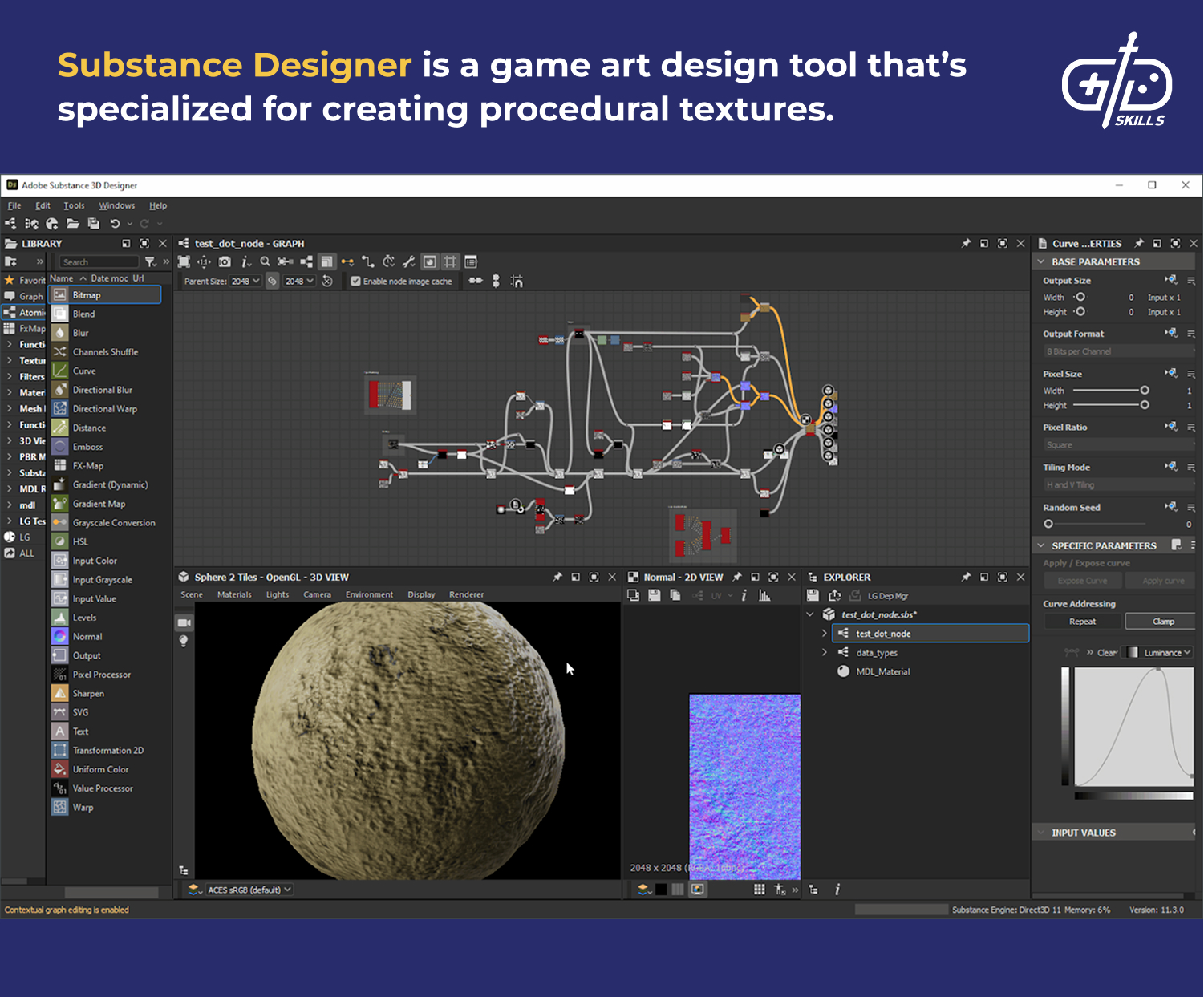The width and height of the screenshot is (1204, 997).
Task: Expand the data_types tree item arrow
Action: 825,652
